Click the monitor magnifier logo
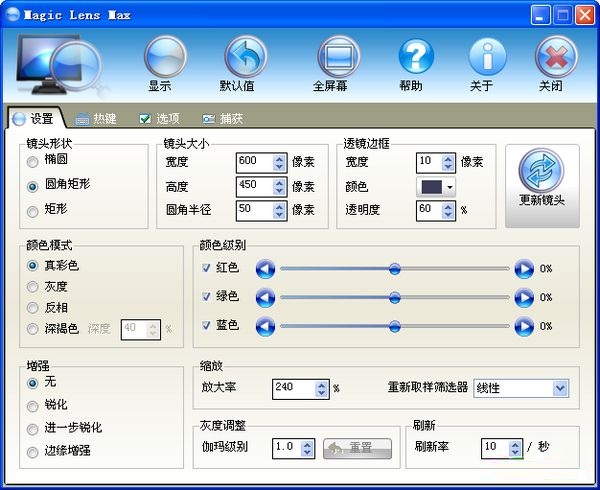Image resolution: width=600 pixels, height=490 pixels. click(59, 65)
